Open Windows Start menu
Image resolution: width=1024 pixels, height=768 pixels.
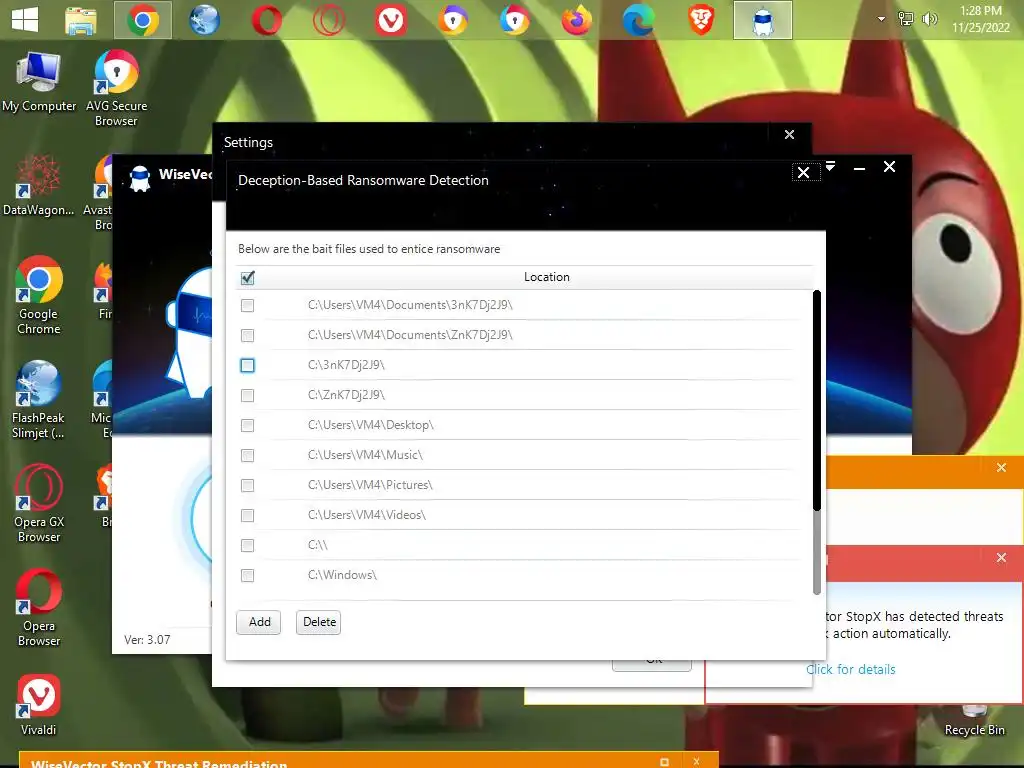coord(25,20)
